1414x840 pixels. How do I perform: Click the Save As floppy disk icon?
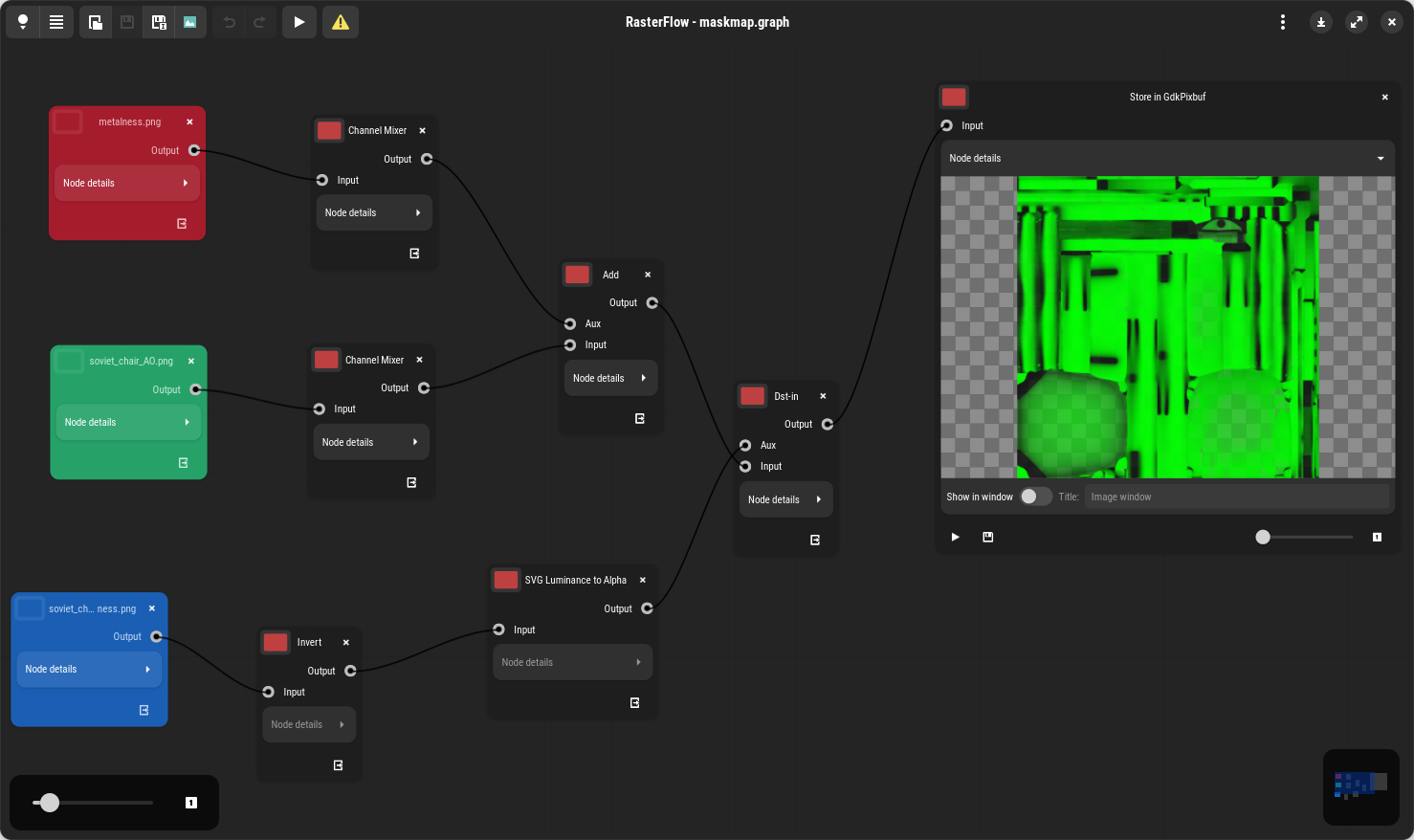159,22
